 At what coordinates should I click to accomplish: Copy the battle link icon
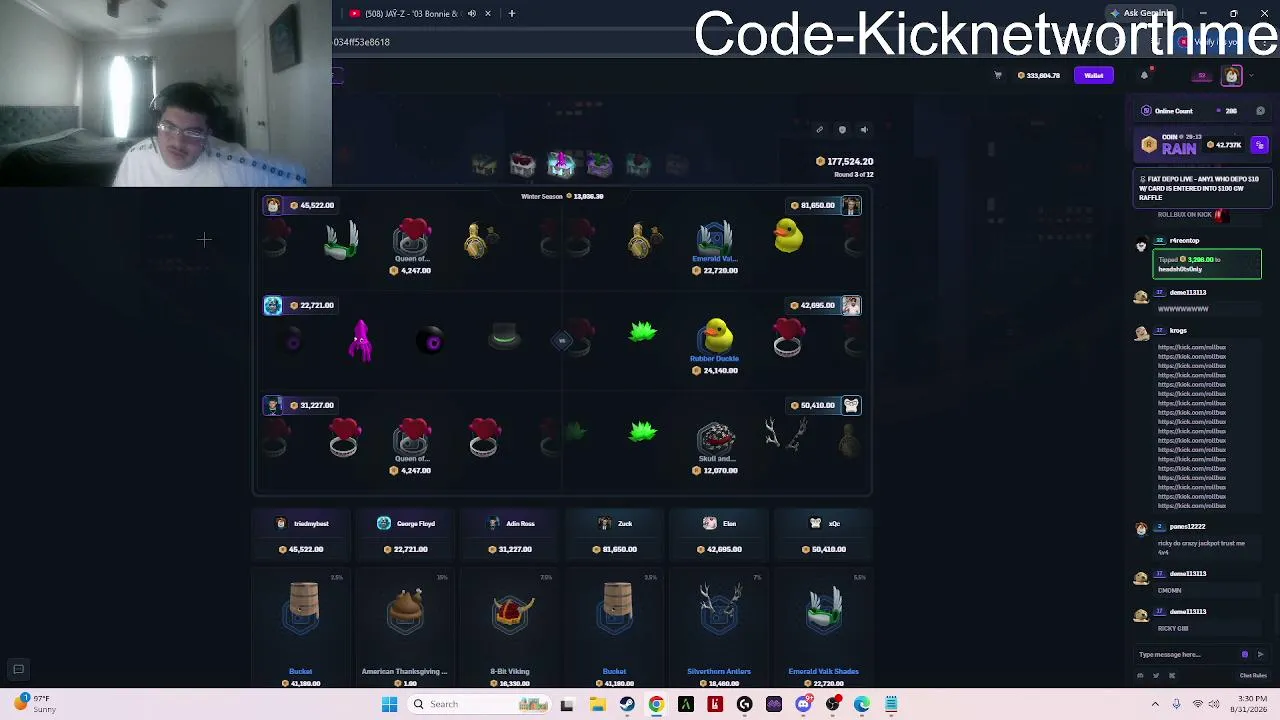tap(819, 129)
